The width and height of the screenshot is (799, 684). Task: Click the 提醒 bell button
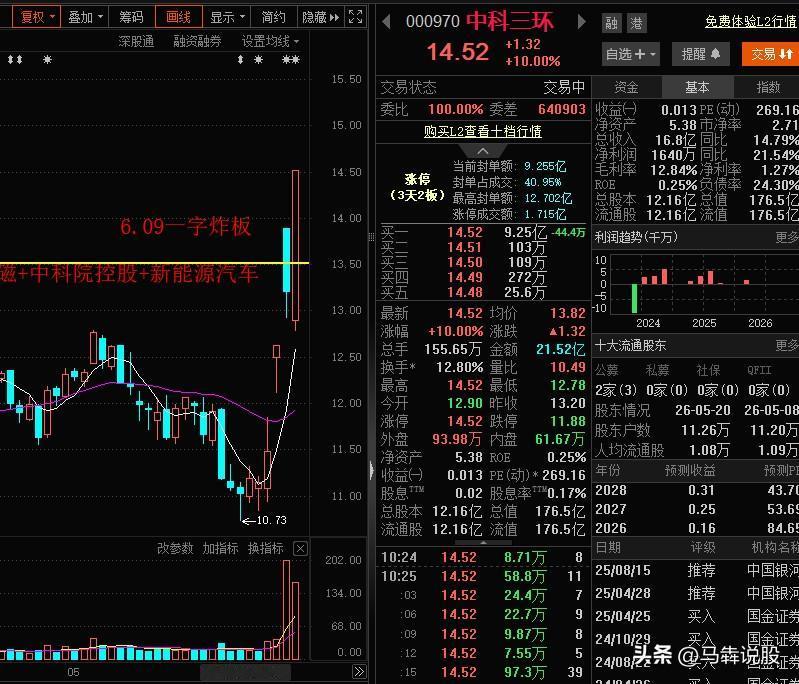click(701, 54)
